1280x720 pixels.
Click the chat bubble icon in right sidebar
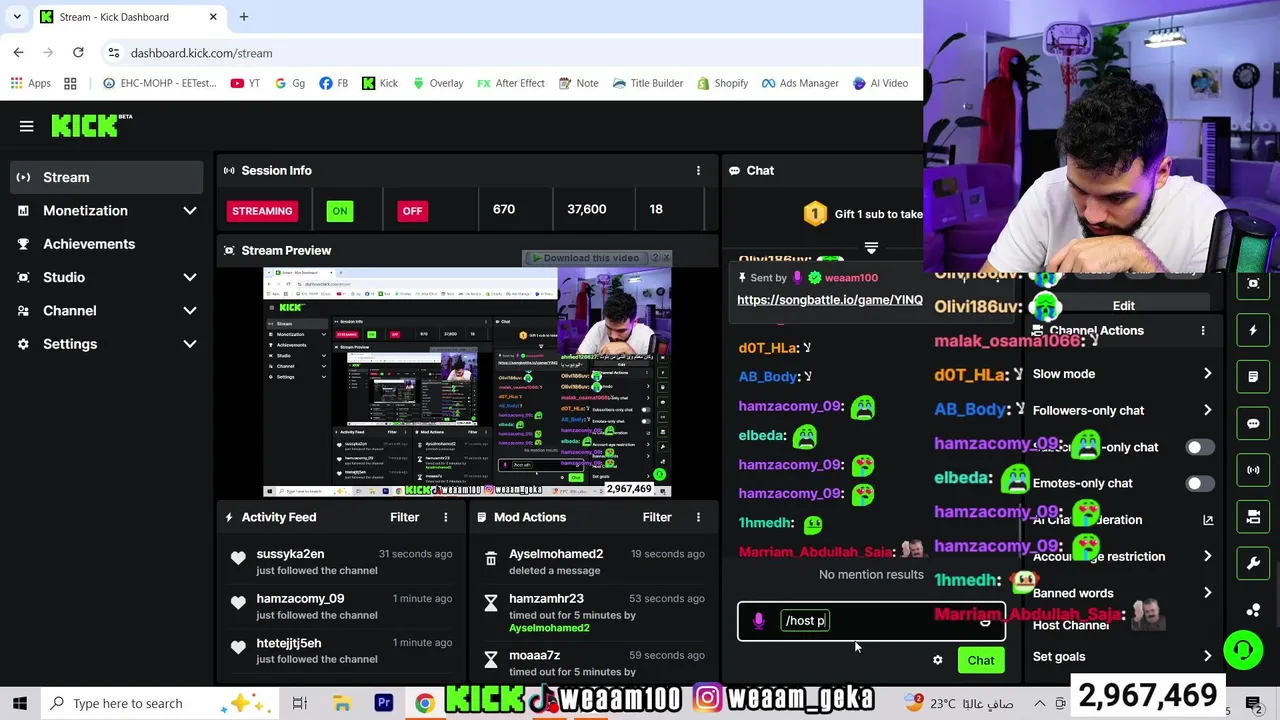tap(1253, 423)
